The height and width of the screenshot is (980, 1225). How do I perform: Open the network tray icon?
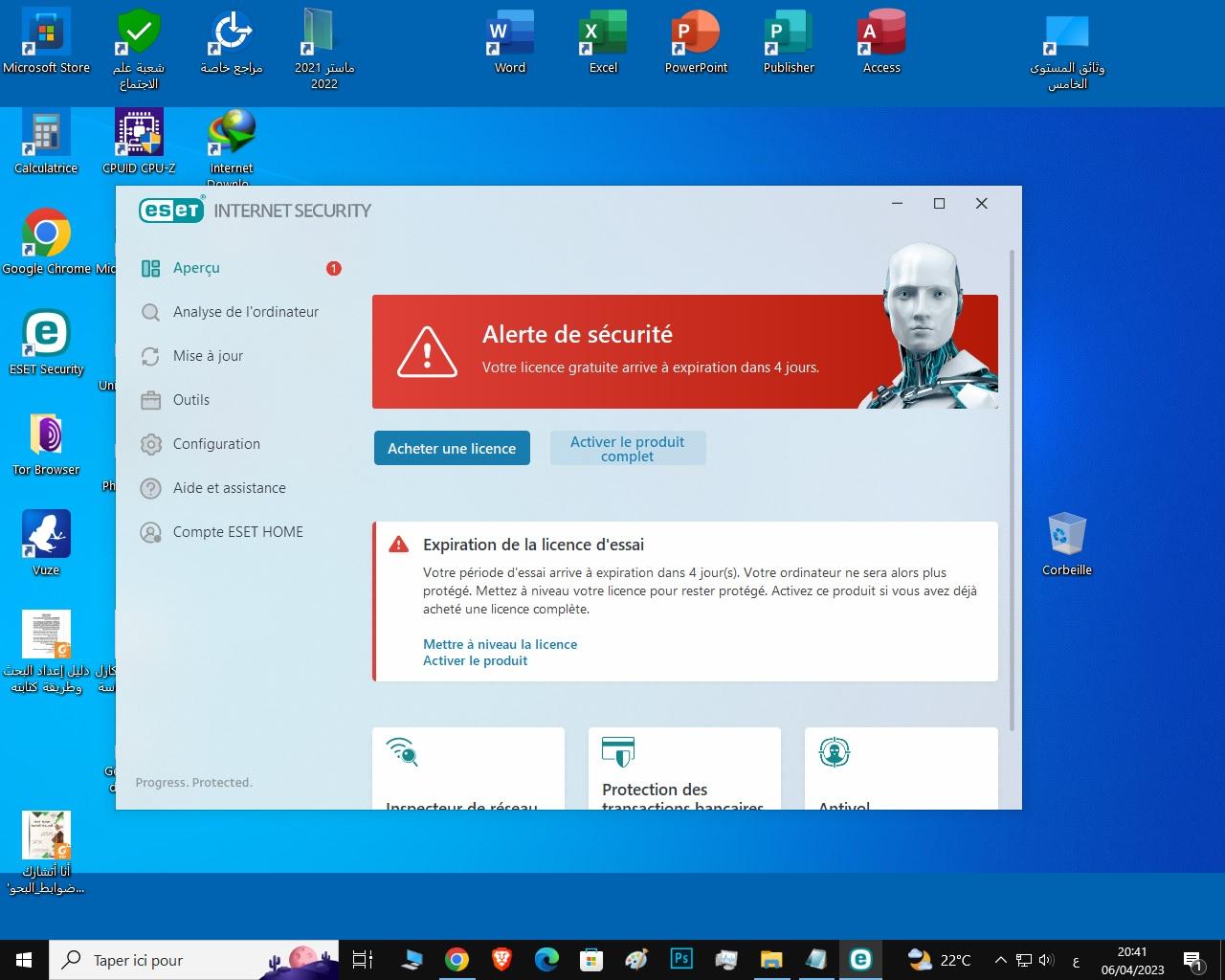point(1023,960)
